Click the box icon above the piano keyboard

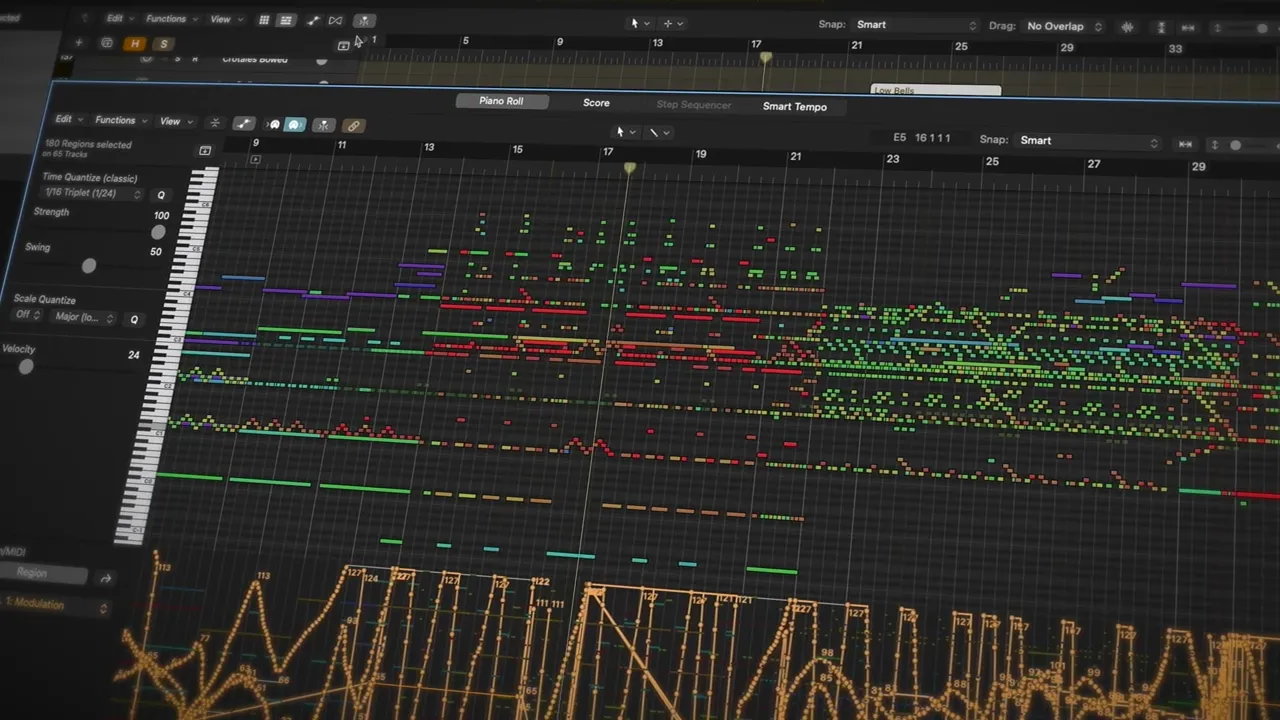[205, 151]
